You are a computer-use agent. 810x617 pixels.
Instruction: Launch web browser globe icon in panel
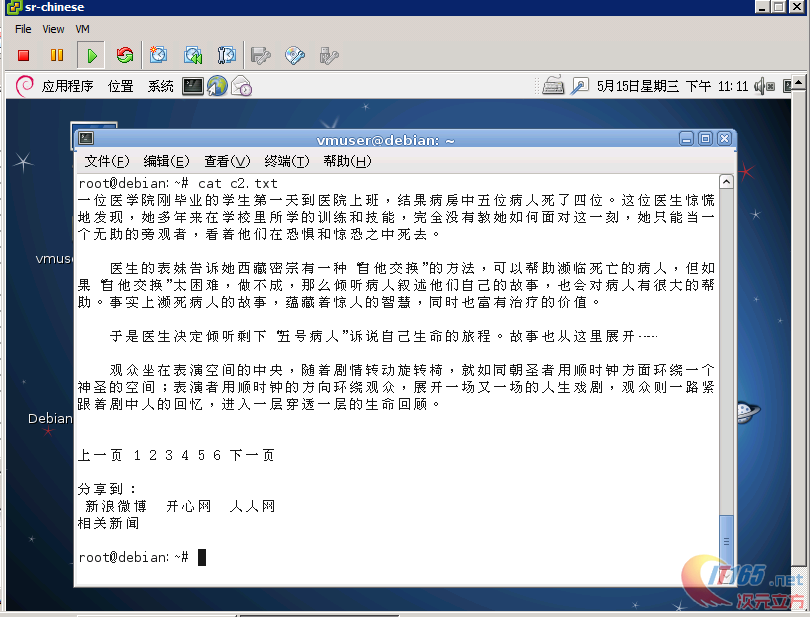(217, 86)
